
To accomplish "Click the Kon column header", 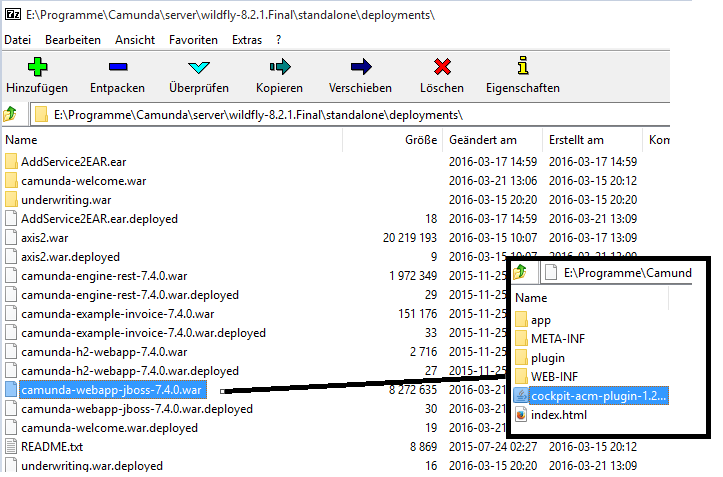I will coord(658,140).
